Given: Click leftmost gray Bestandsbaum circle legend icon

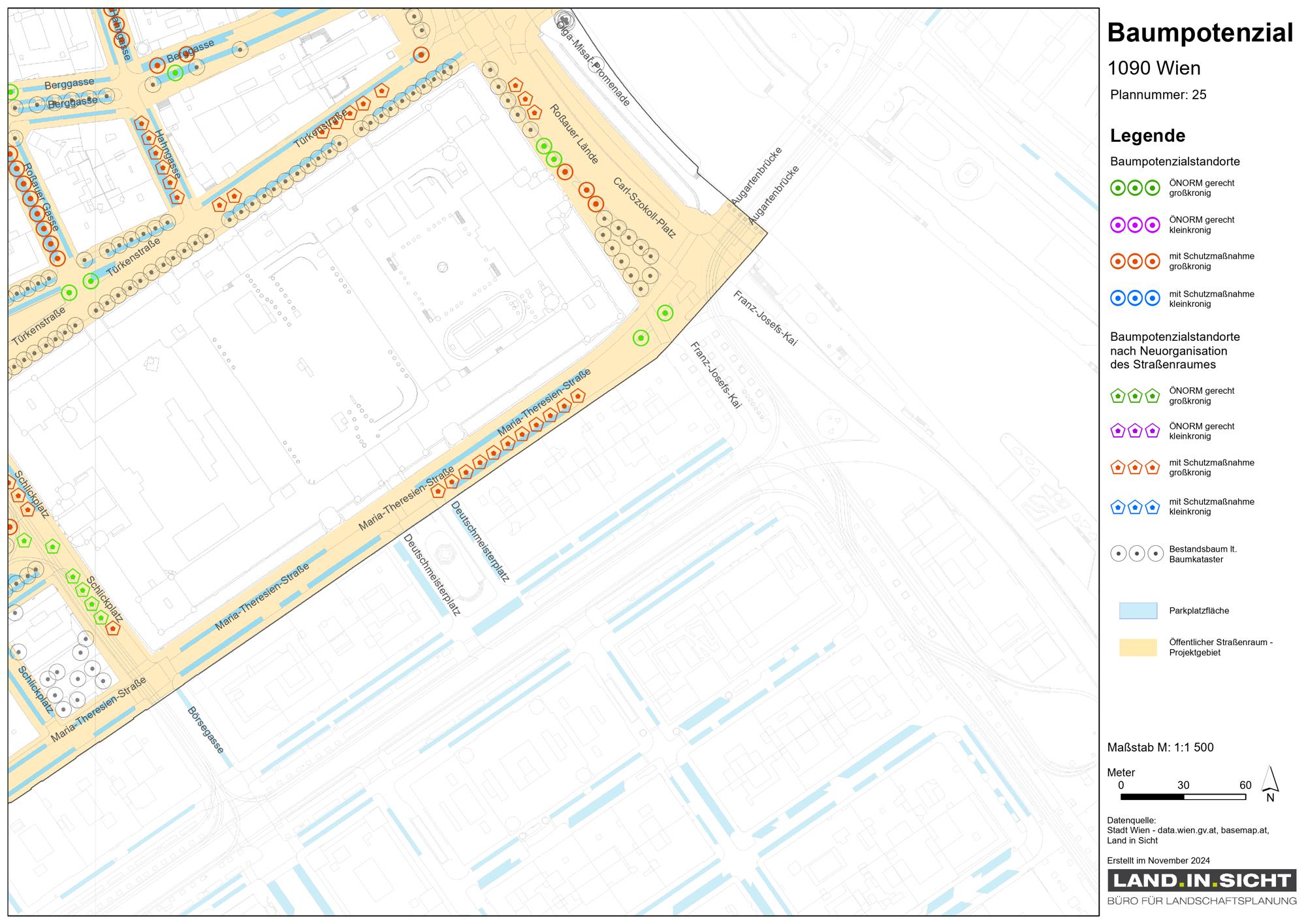Looking at the screenshot, I should click(1119, 554).
